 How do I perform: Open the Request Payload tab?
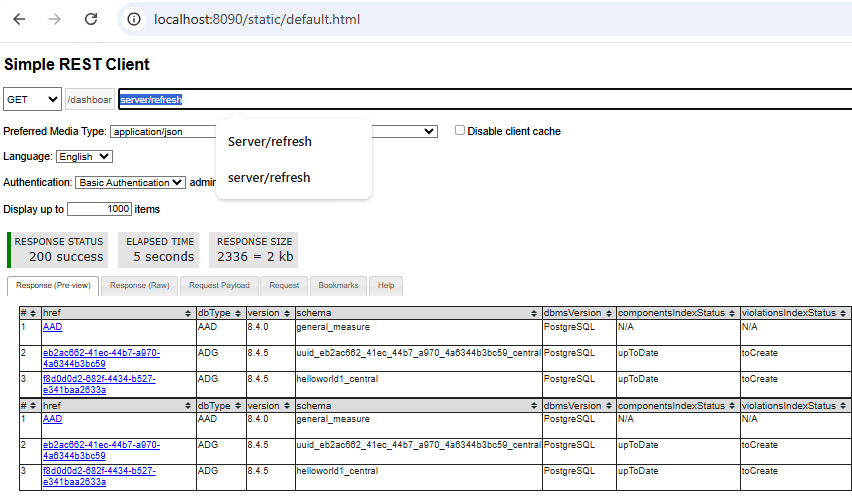coord(219,286)
